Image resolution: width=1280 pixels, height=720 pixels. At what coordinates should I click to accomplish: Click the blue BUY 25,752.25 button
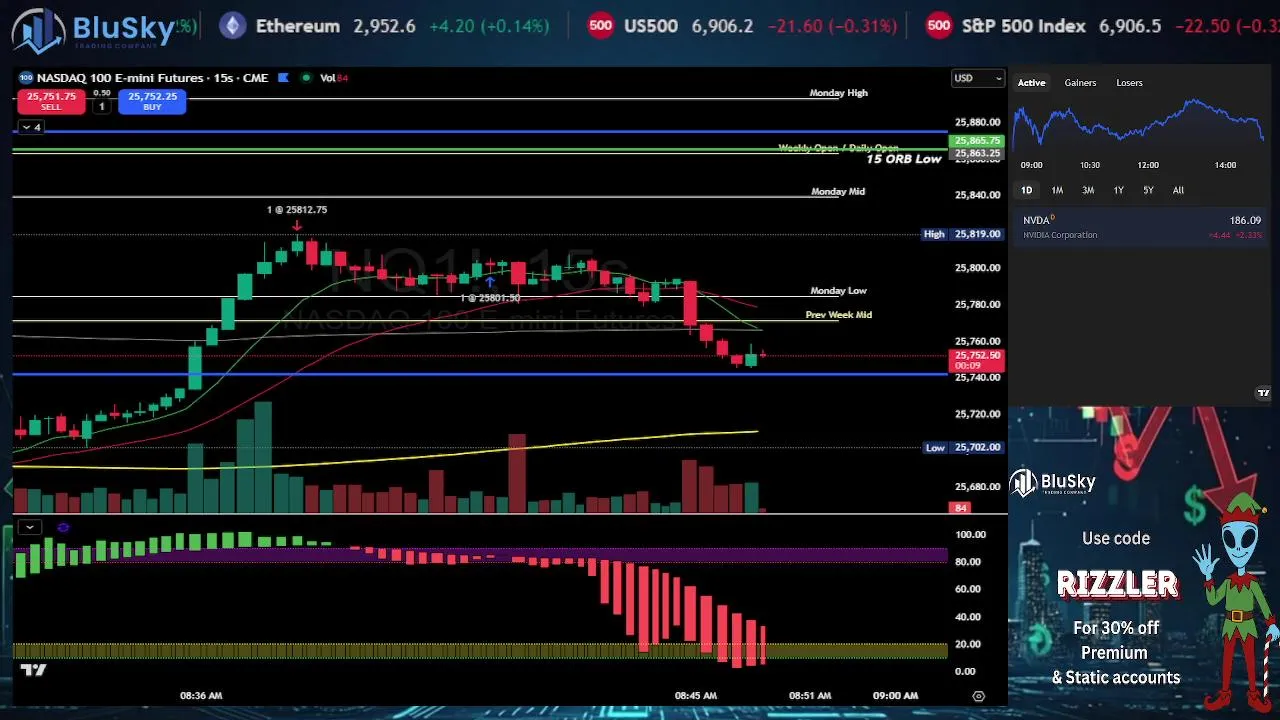click(x=152, y=101)
